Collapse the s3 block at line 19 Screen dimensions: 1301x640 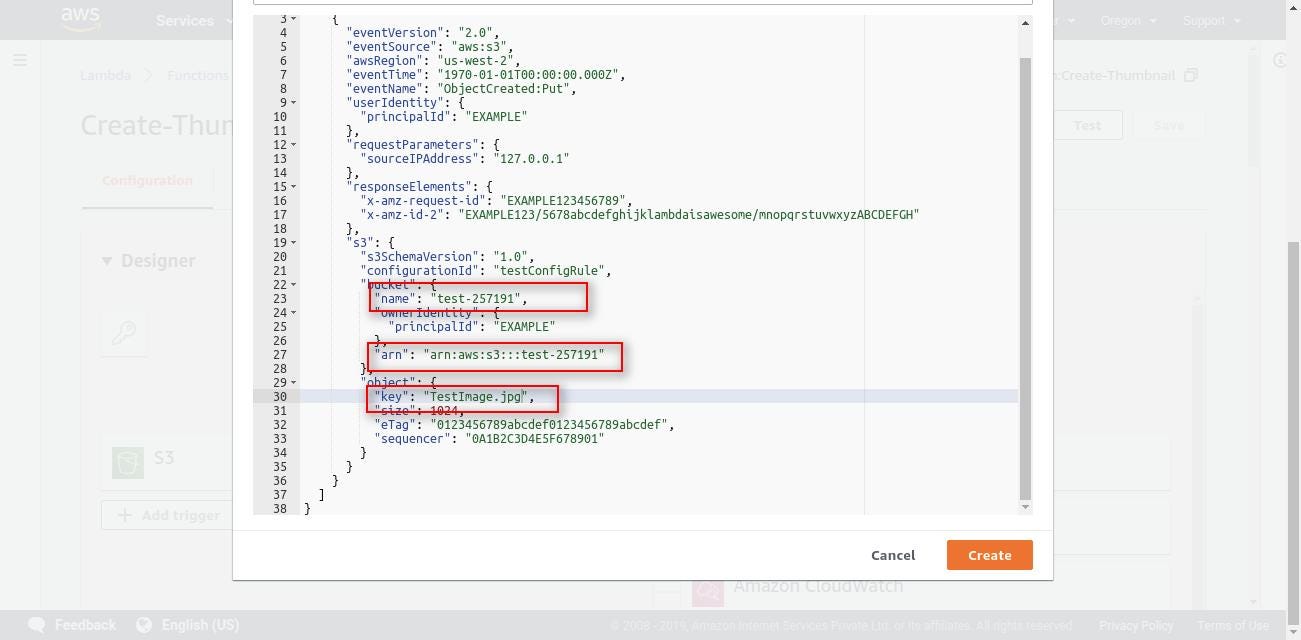tap(293, 242)
